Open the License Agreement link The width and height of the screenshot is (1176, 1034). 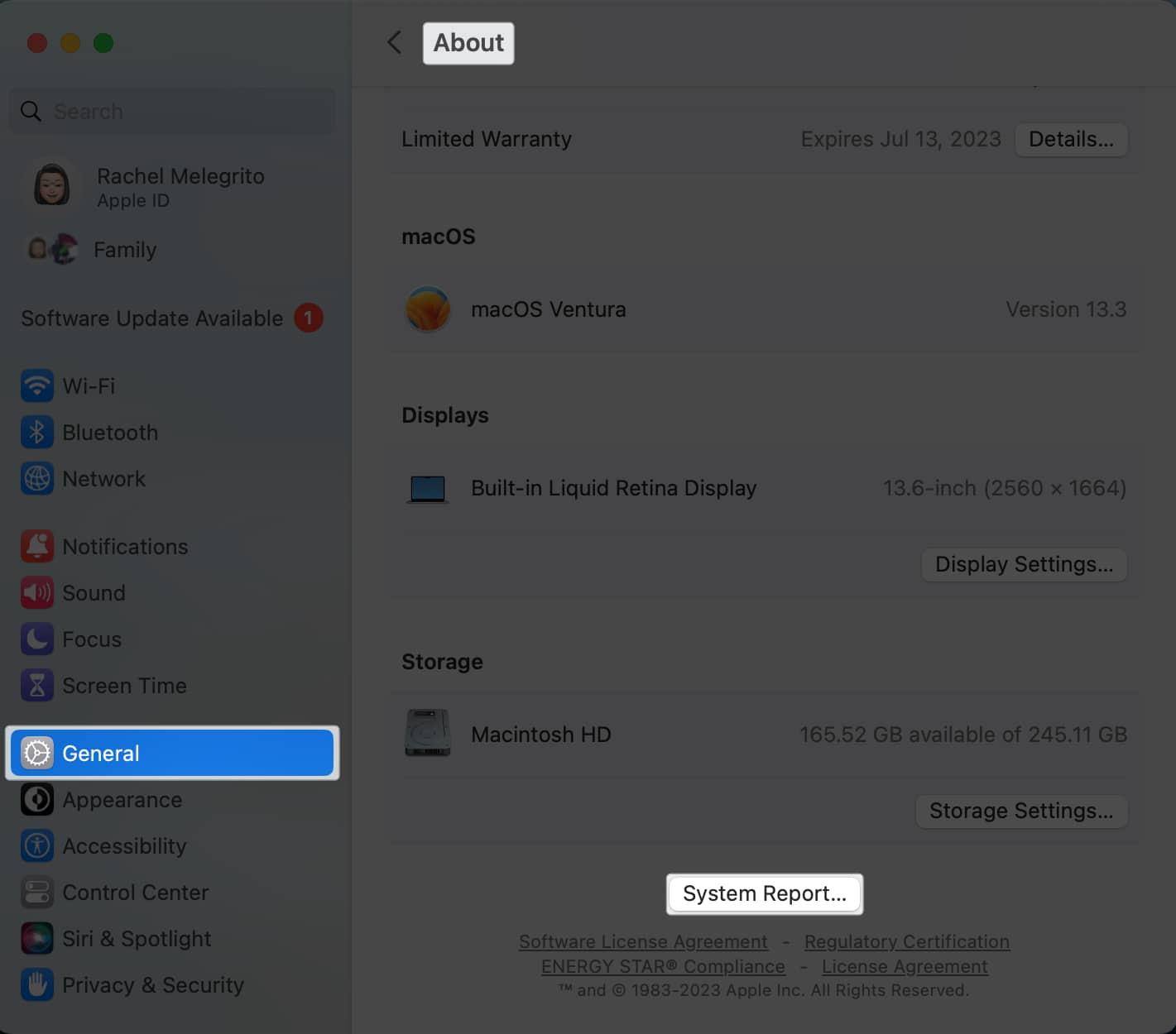coord(905,966)
